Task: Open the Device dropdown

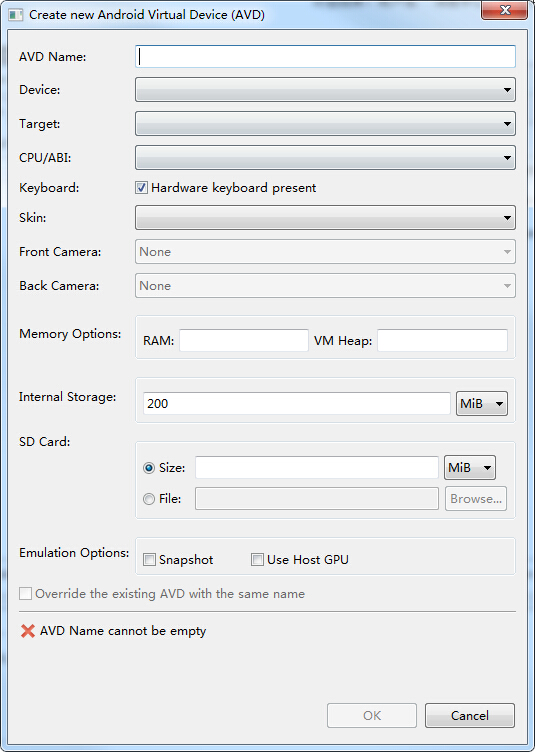Action: coord(325,90)
